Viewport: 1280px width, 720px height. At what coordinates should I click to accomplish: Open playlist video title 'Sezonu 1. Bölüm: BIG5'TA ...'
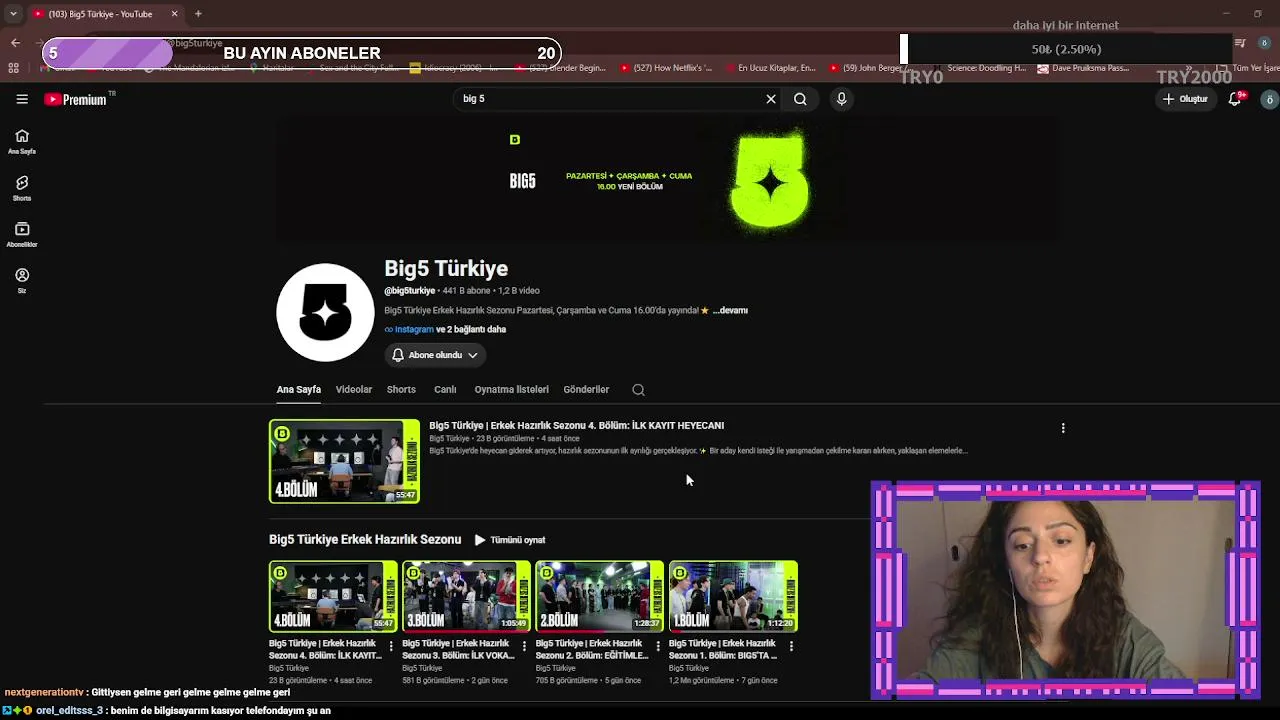724,650
